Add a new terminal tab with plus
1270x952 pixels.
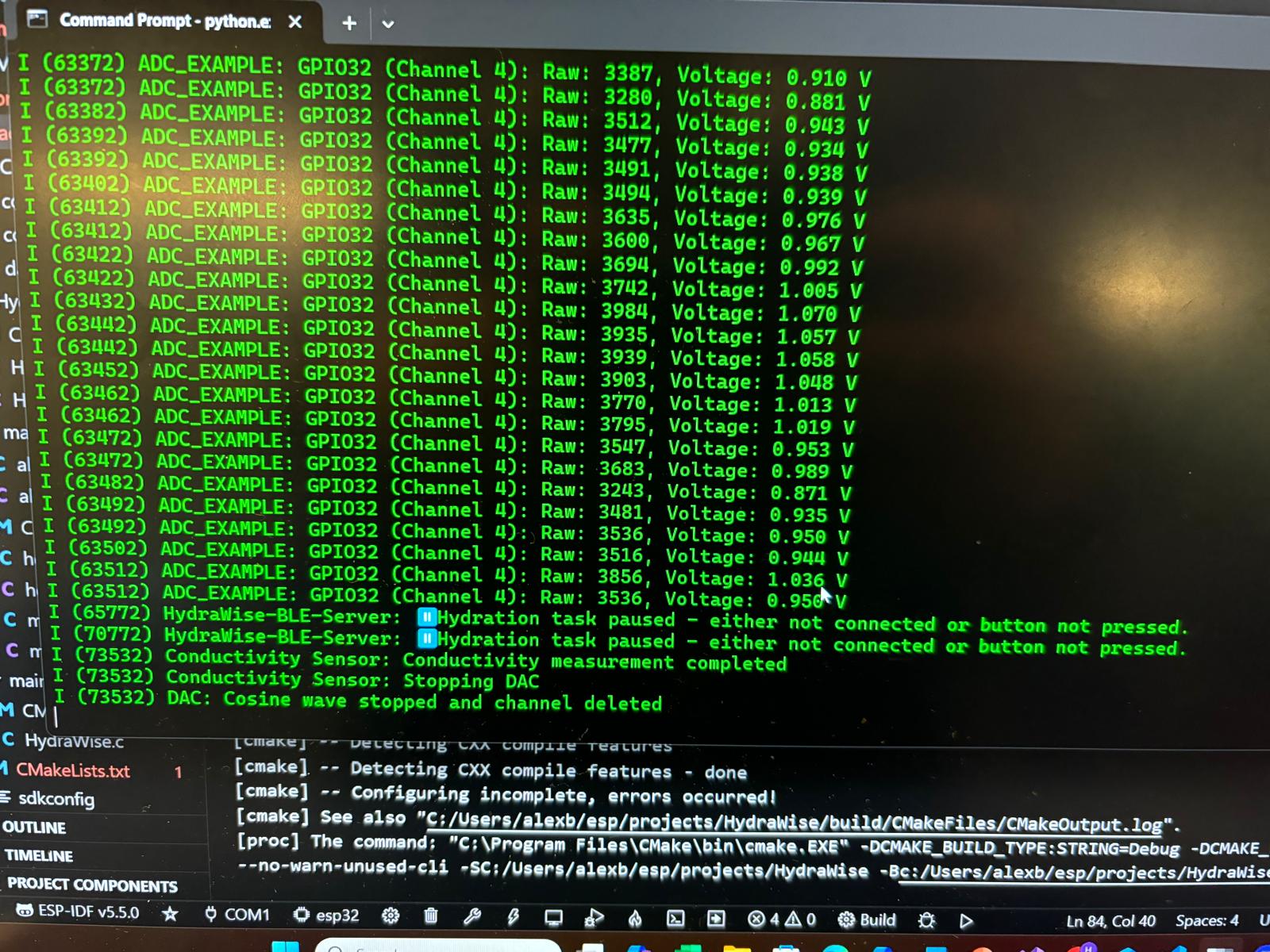(349, 23)
